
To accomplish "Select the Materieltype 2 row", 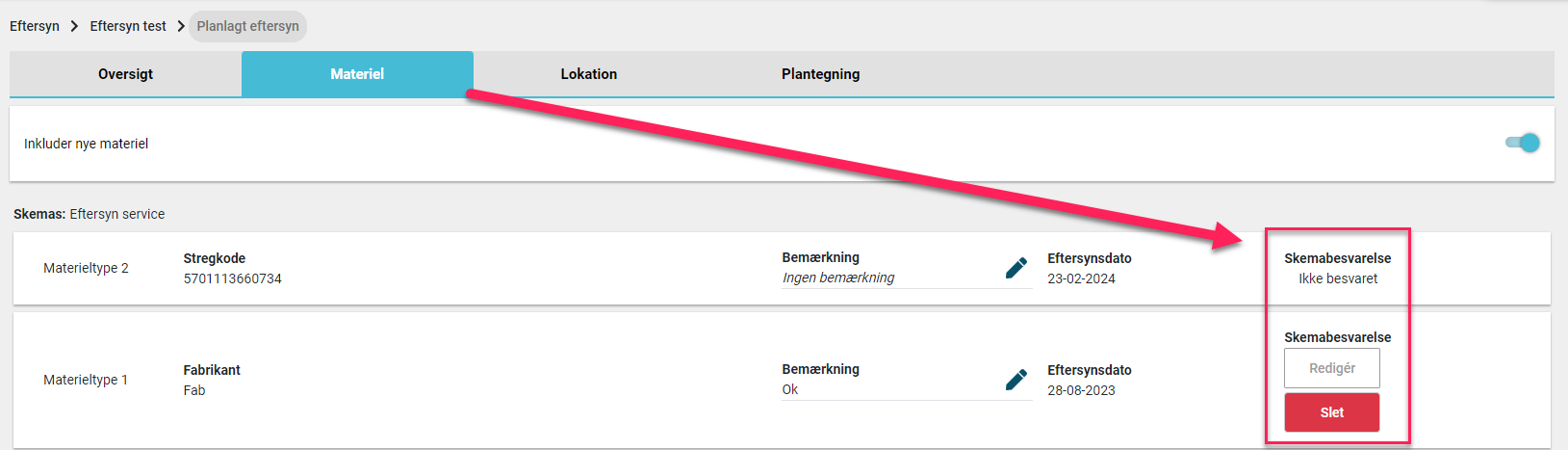I will point(782,269).
